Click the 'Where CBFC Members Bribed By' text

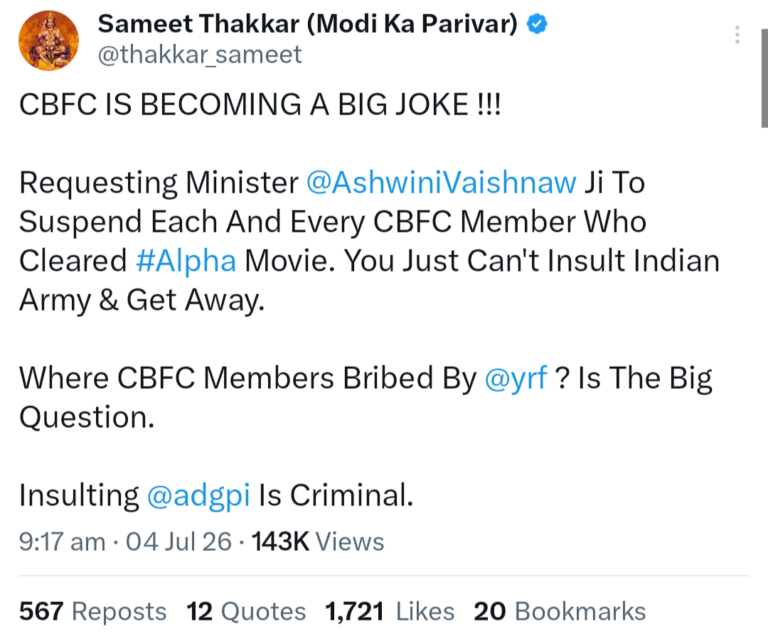(x=247, y=378)
